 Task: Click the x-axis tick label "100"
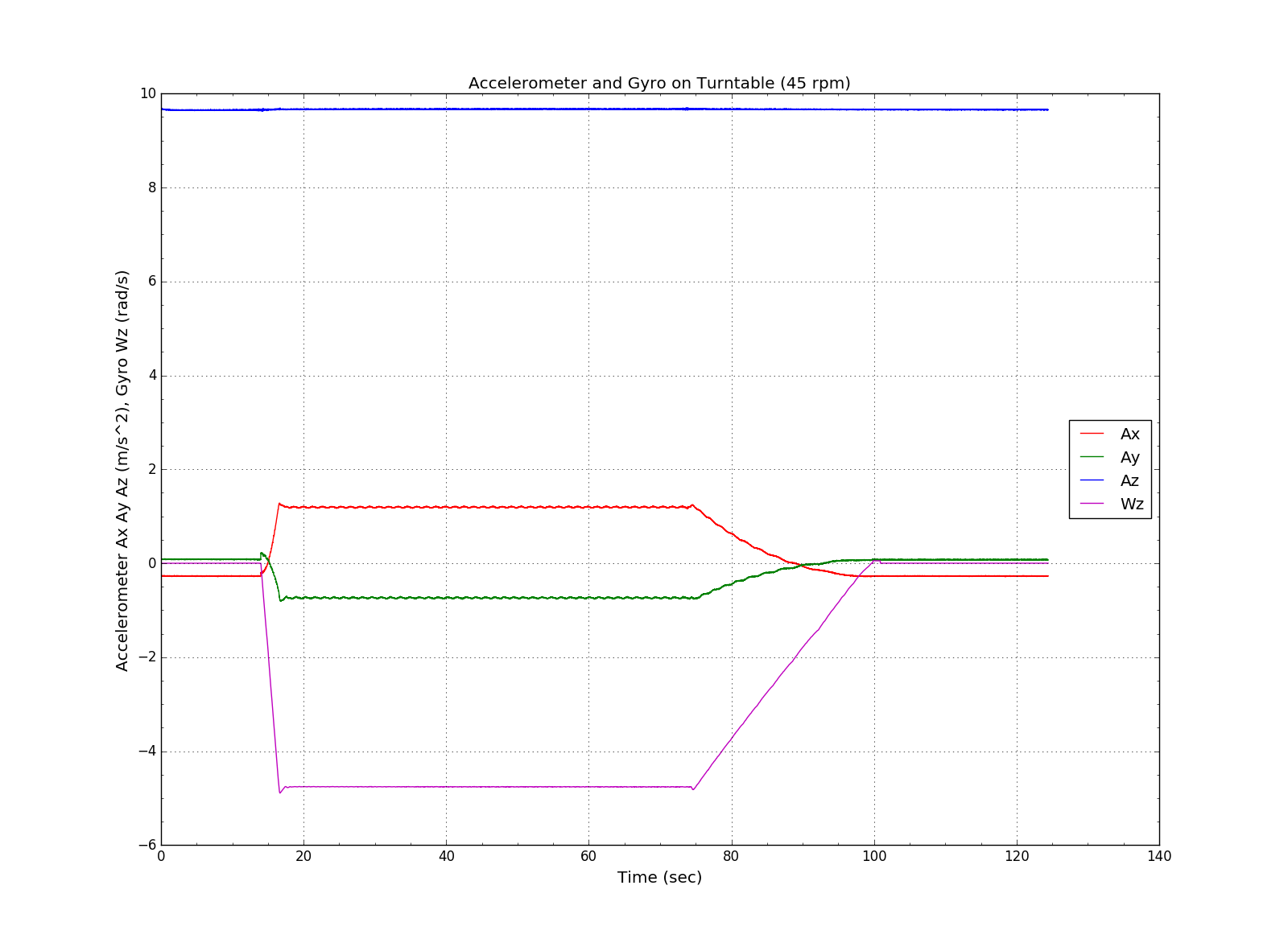(873, 856)
